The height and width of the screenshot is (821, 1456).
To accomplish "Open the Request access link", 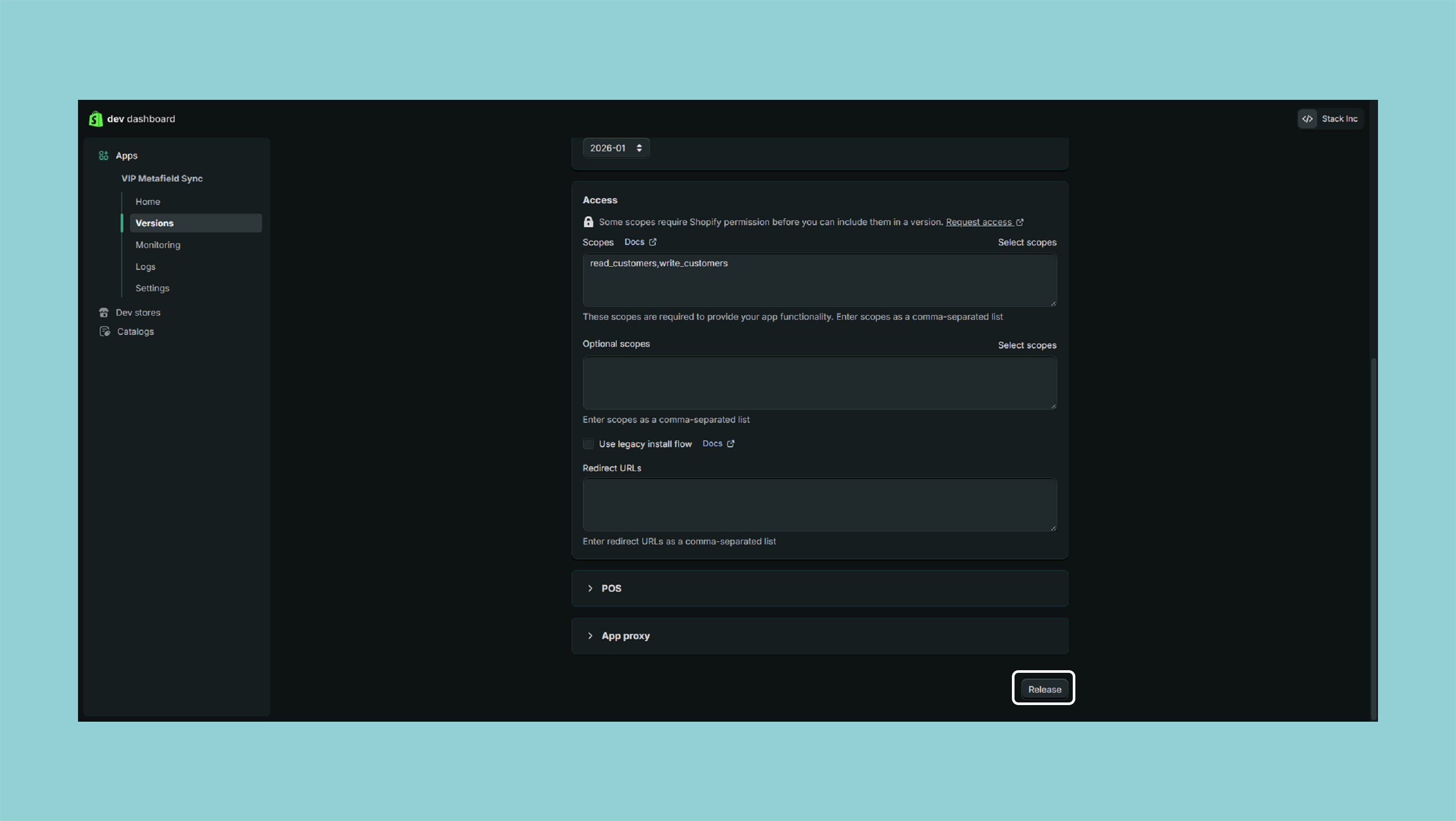I will click(x=979, y=222).
